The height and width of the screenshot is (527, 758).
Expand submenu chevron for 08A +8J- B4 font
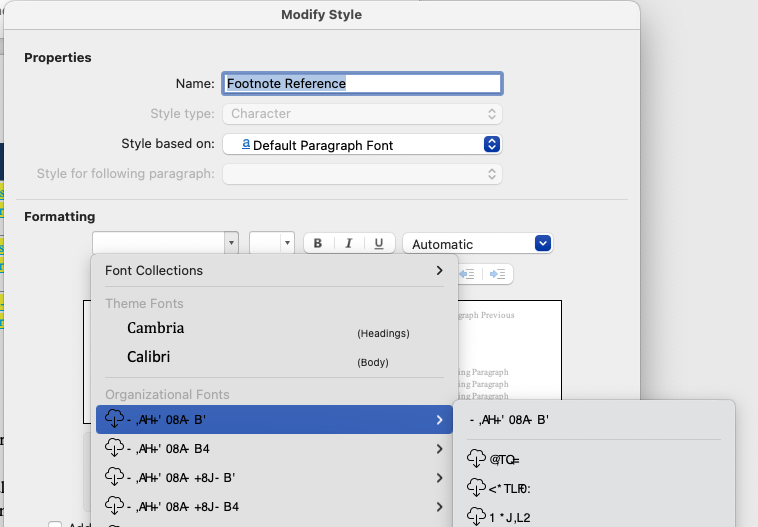pos(439,507)
